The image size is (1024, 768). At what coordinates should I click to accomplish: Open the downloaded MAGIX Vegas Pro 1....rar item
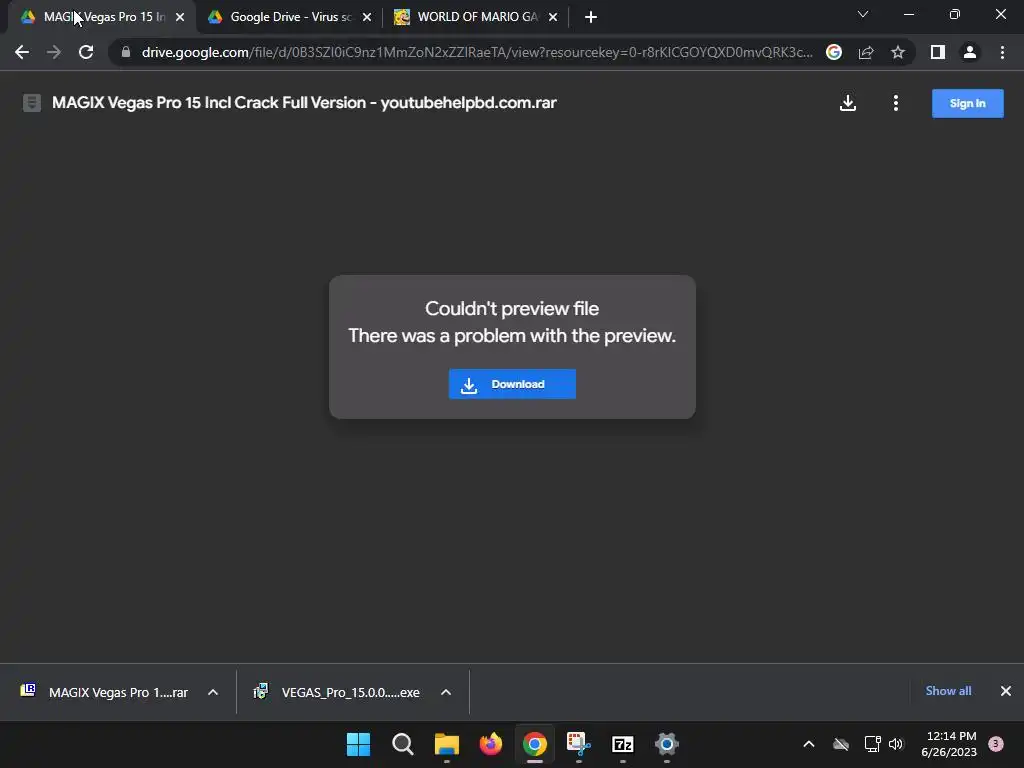(104, 692)
